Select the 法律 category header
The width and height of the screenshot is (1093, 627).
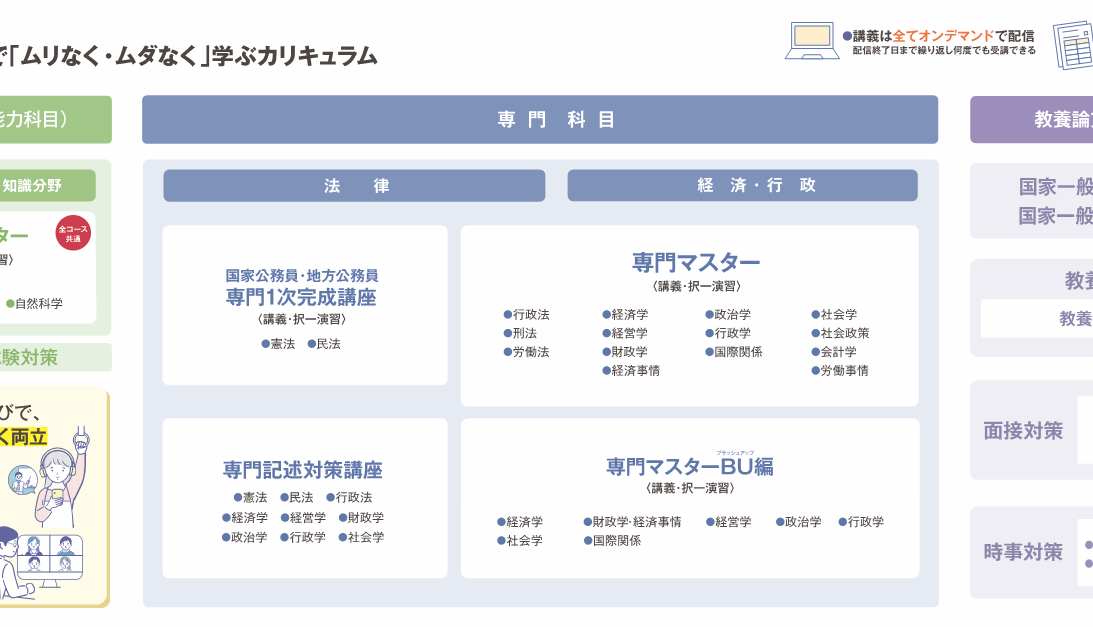(x=354, y=186)
